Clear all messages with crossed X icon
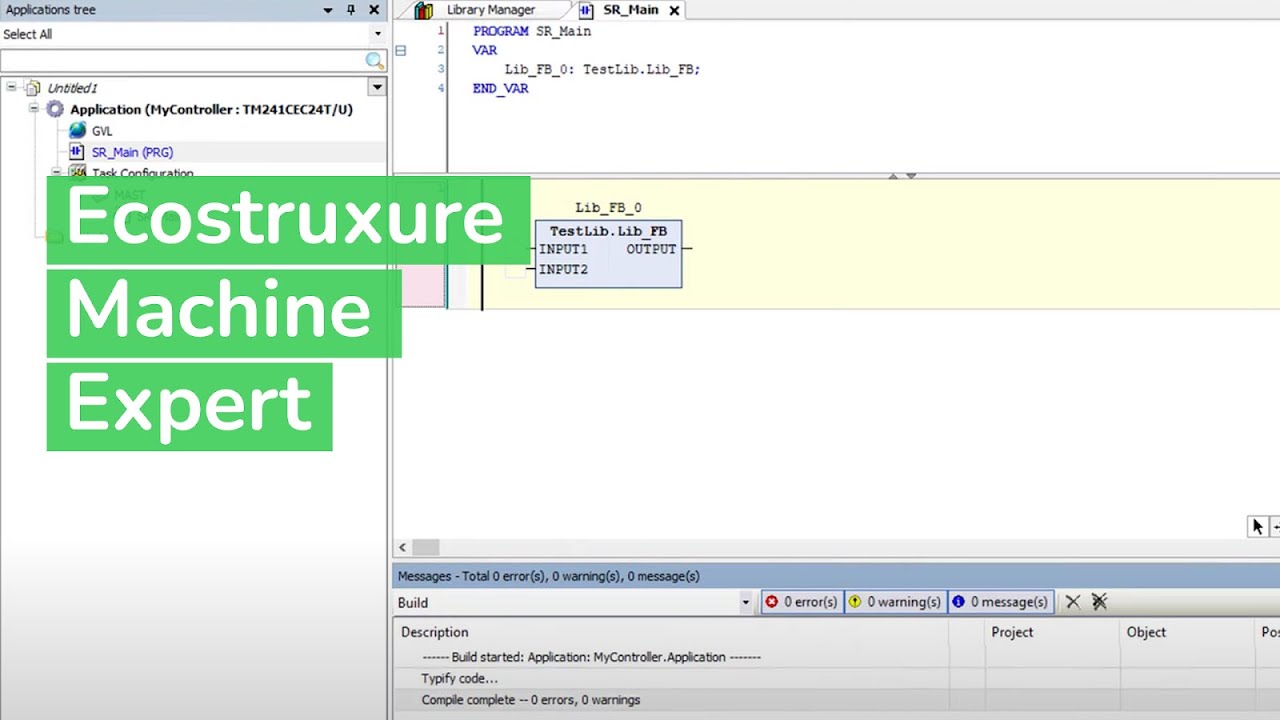 point(1099,602)
